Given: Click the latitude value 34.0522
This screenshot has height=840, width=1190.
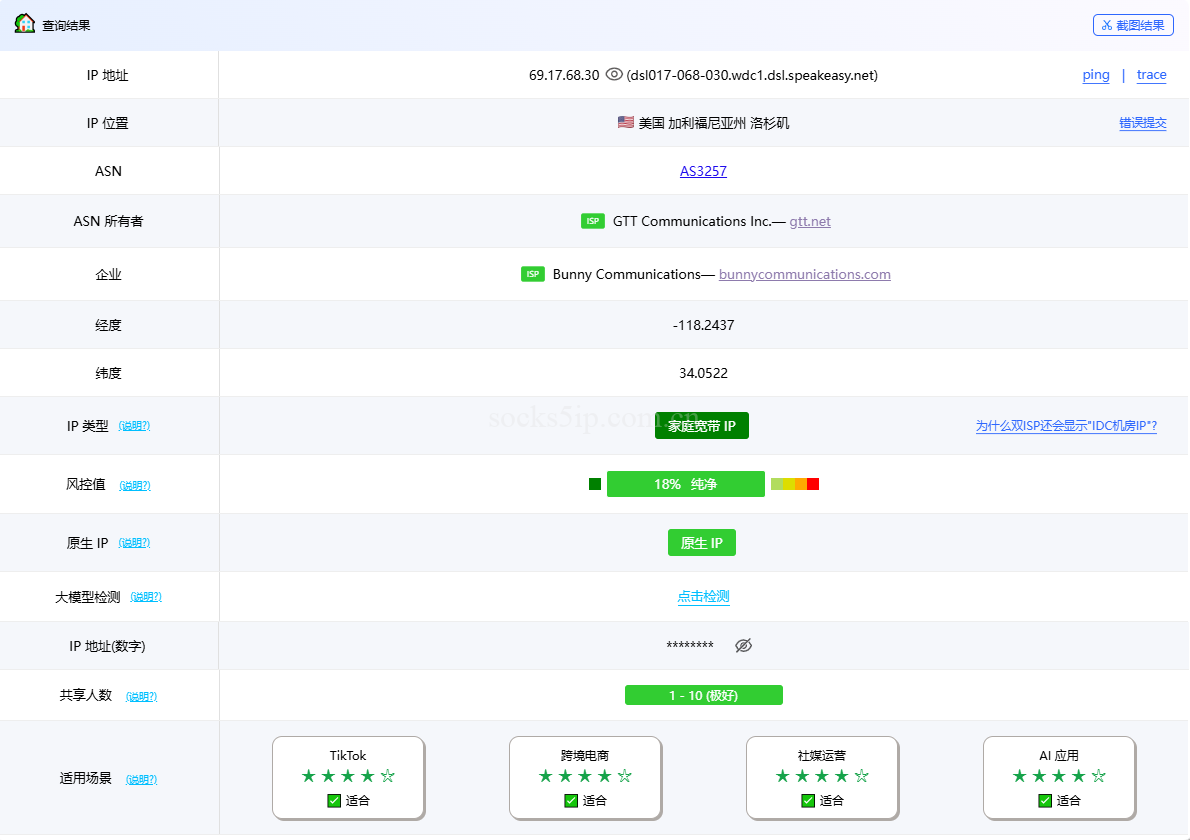Looking at the screenshot, I should (704, 373).
